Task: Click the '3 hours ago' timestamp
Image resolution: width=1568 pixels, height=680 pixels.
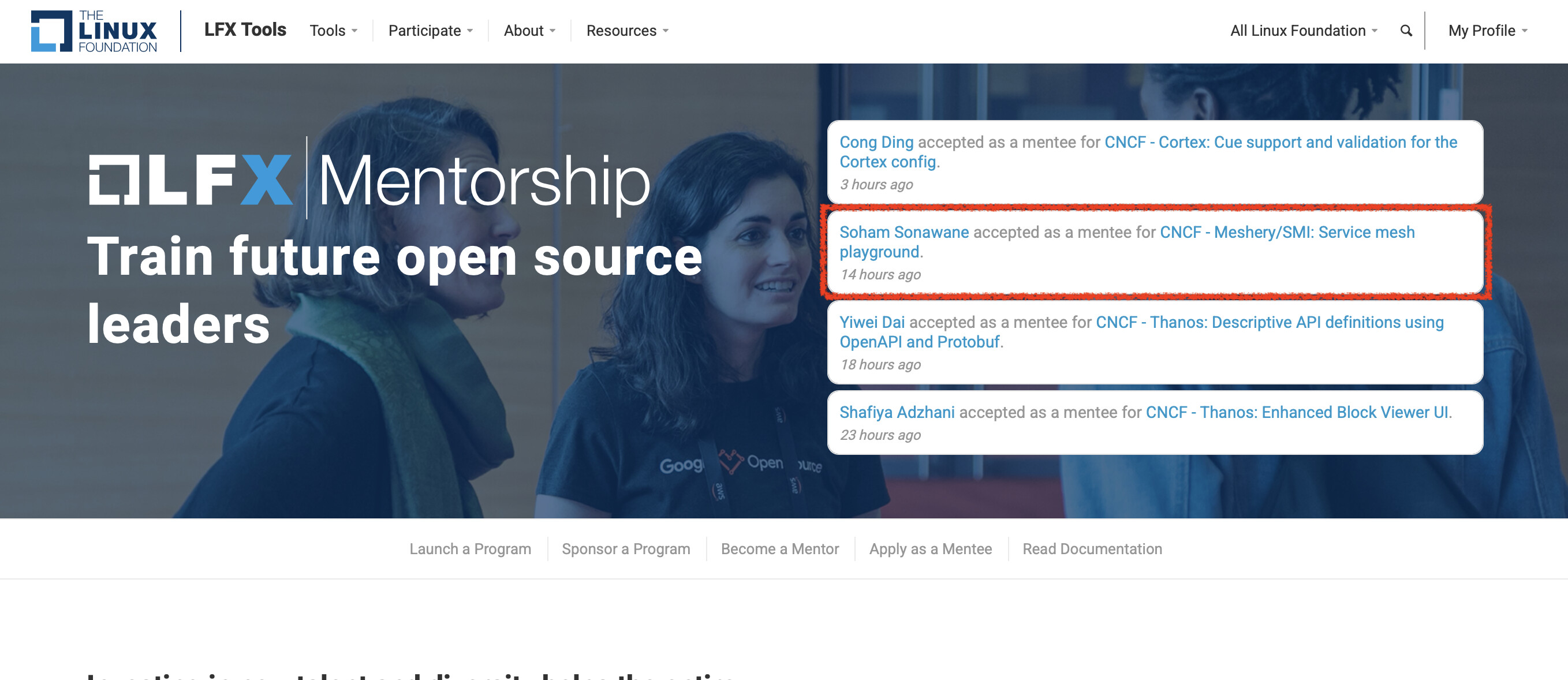Action: click(876, 185)
